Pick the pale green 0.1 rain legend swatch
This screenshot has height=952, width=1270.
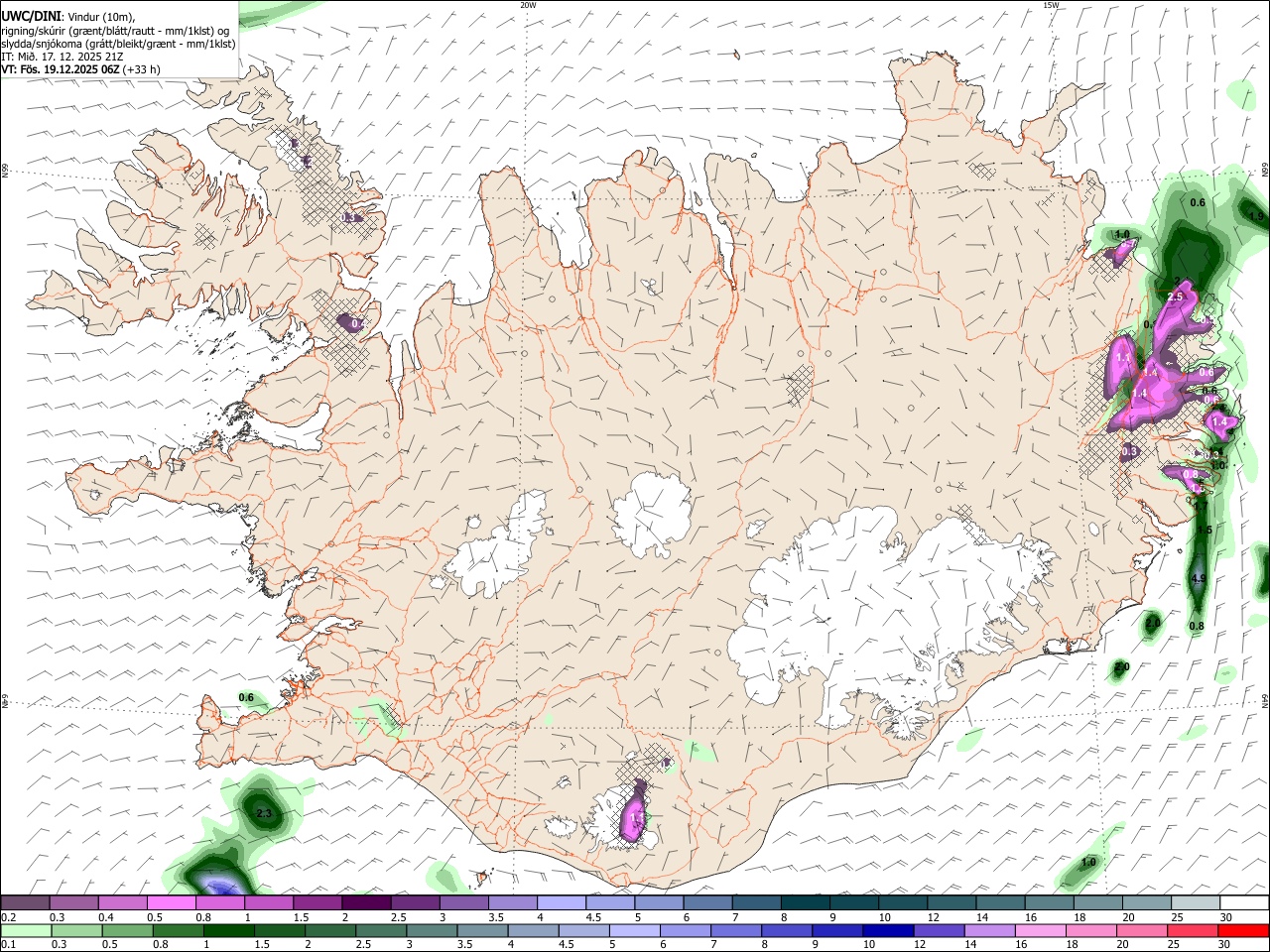tap(26, 931)
